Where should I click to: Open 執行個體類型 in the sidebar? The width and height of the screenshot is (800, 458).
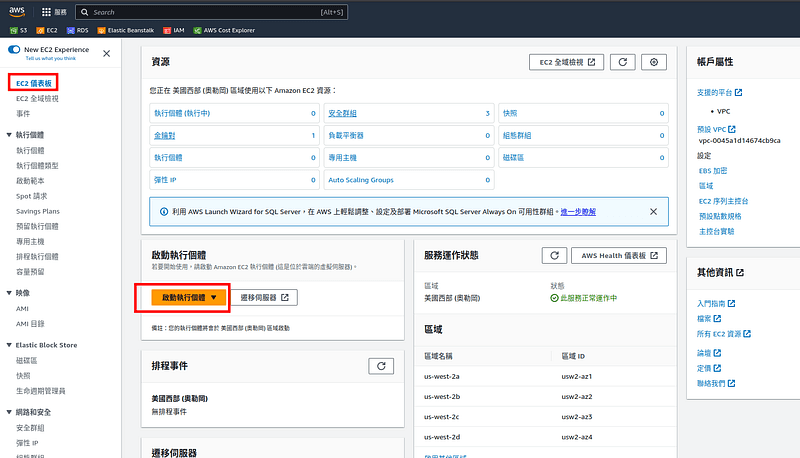pyautogui.click(x=37, y=165)
